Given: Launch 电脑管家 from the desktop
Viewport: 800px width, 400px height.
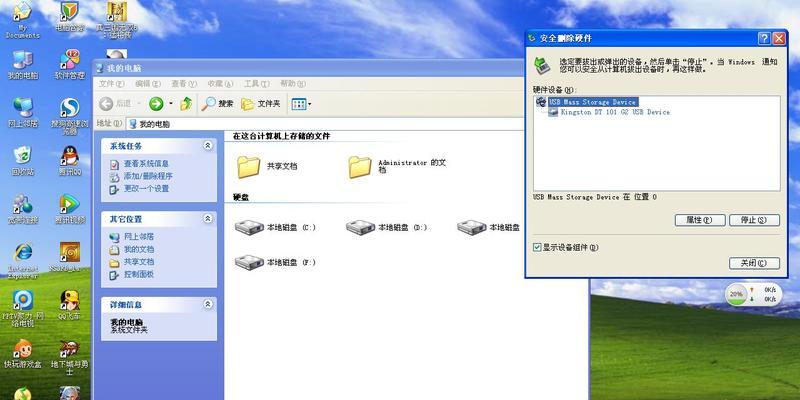Looking at the screenshot, I should click(x=69, y=18).
